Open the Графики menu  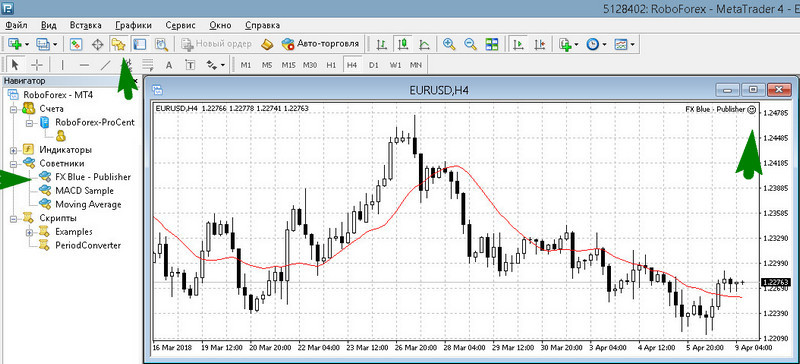click(x=133, y=25)
